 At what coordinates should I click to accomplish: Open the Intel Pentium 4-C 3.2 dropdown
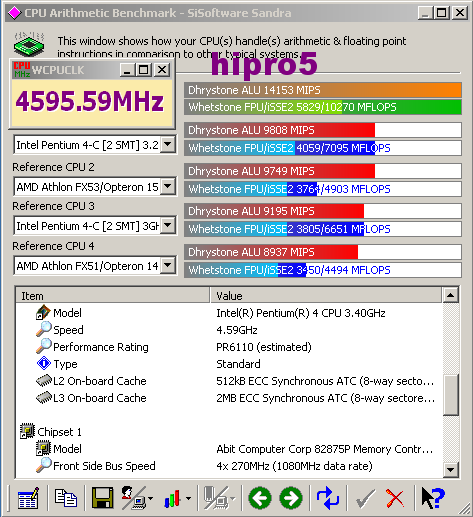[168, 145]
